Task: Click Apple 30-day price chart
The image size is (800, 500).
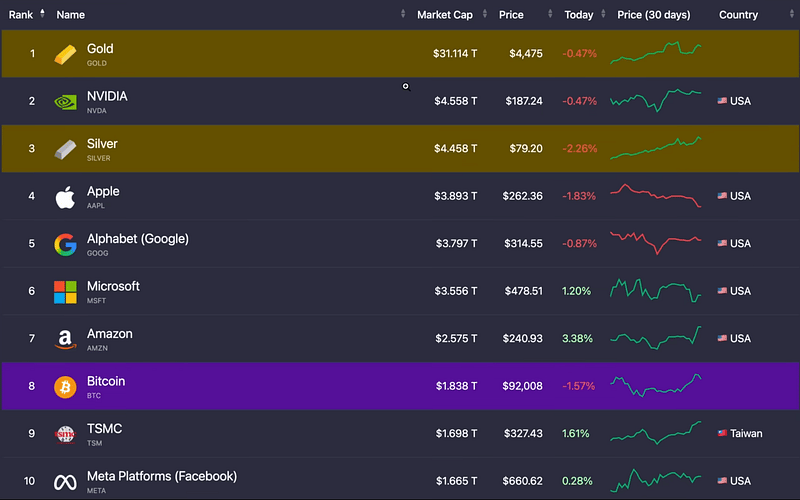Action: coord(656,195)
